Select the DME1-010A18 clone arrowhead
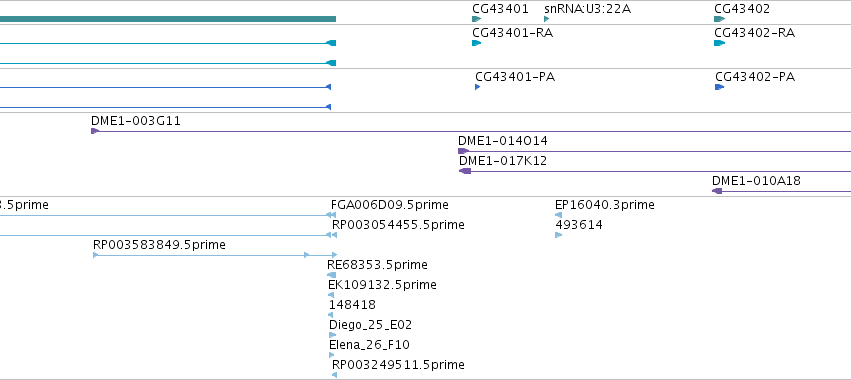Image resolution: width=851 pixels, height=380 pixels. click(717, 191)
